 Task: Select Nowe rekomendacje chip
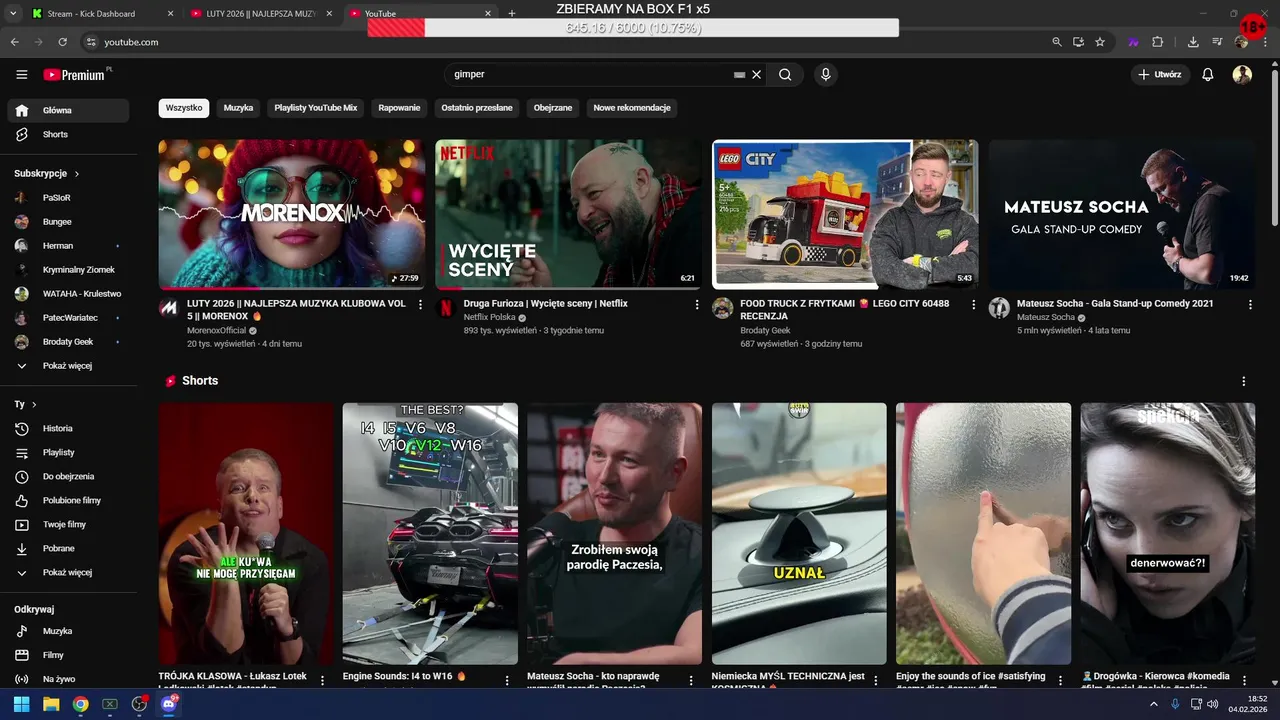tap(632, 108)
